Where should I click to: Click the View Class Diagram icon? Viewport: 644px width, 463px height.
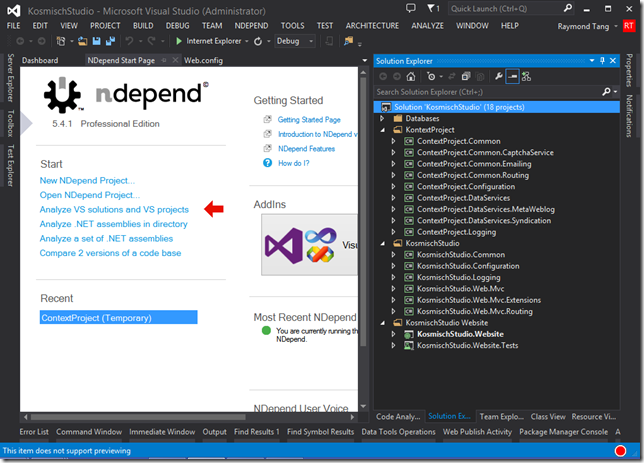(x=527, y=76)
